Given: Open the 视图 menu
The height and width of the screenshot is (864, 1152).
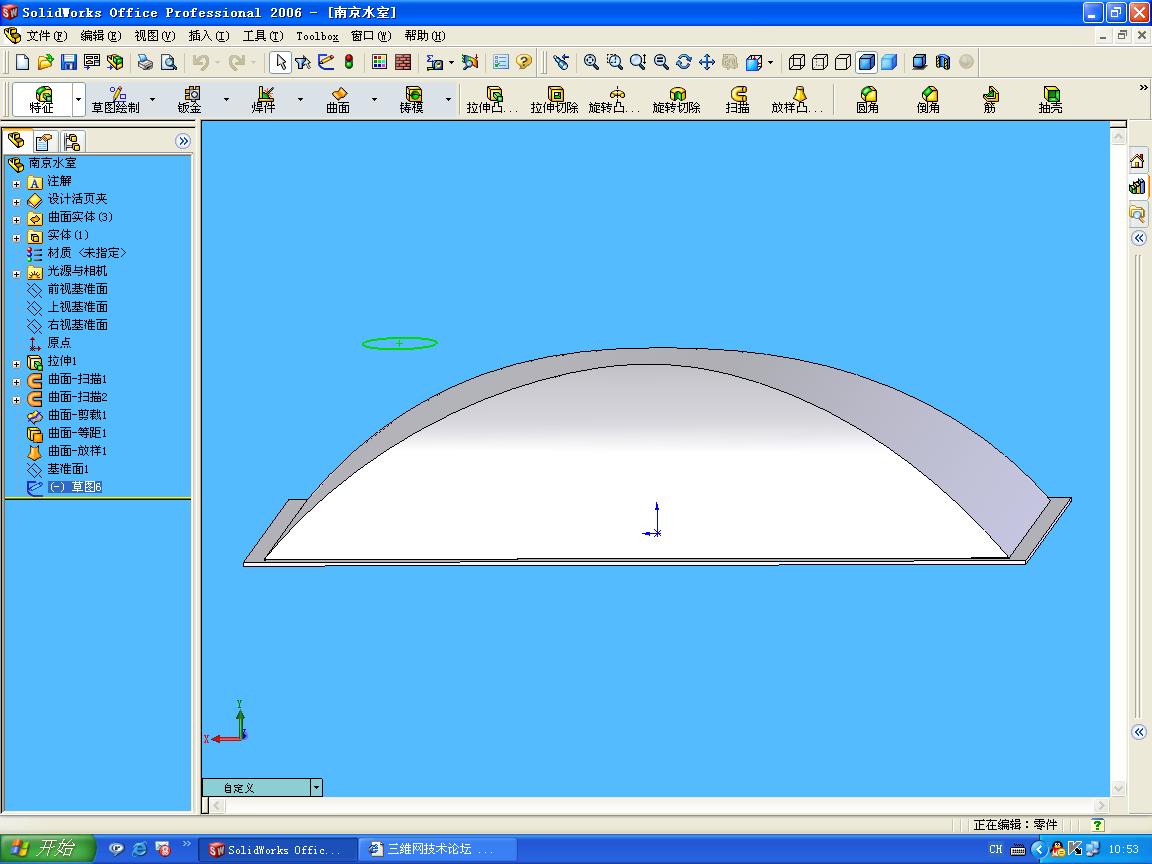Looking at the screenshot, I should pyautogui.click(x=154, y=36).
